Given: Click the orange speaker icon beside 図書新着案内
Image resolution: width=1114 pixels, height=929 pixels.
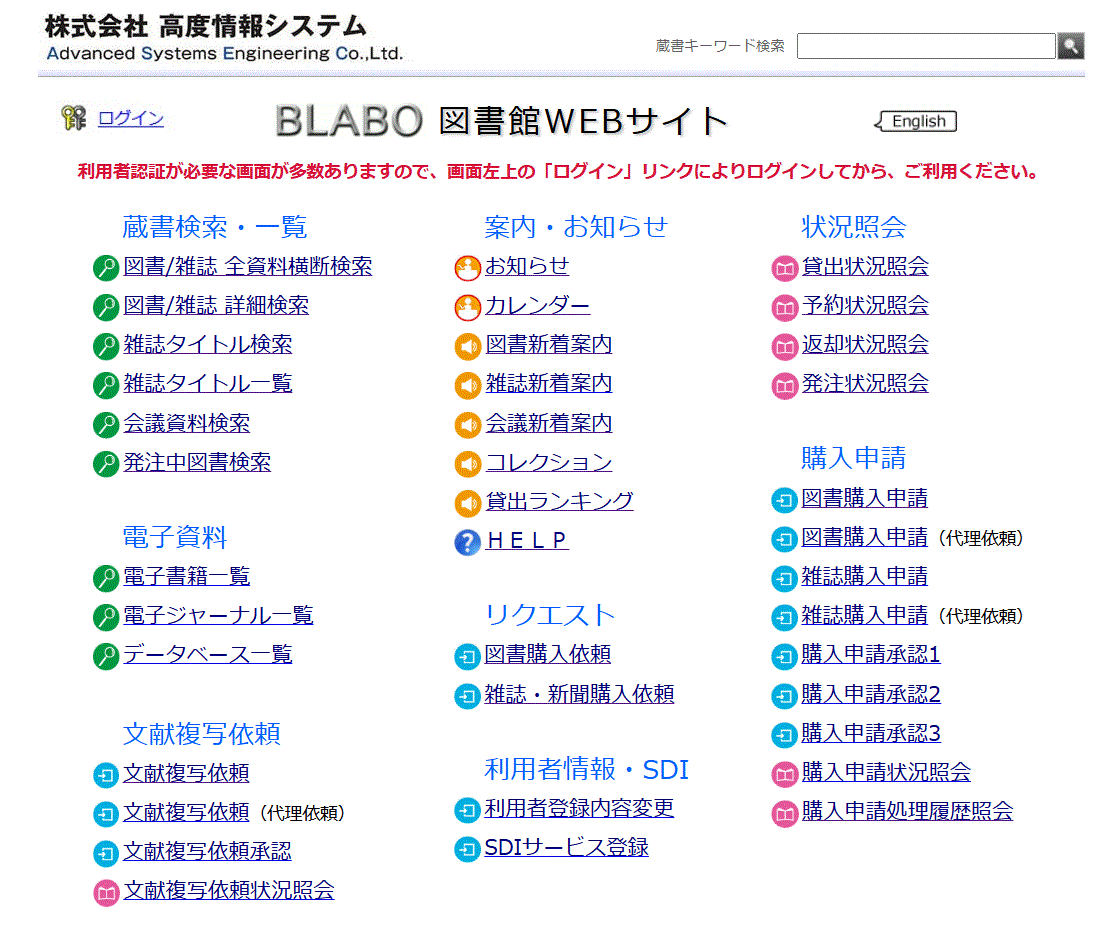Looking at the screenshot, I should 467,347.
